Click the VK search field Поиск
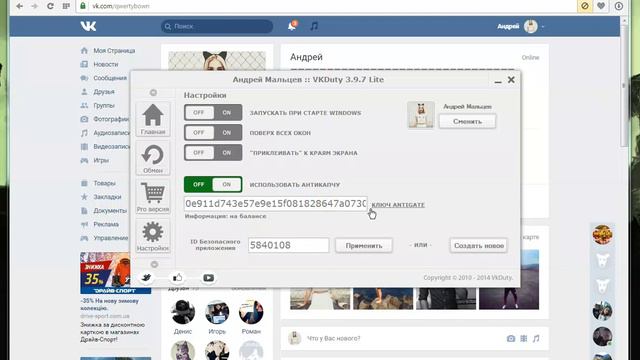The image size is (640, 360). [217, 26]
